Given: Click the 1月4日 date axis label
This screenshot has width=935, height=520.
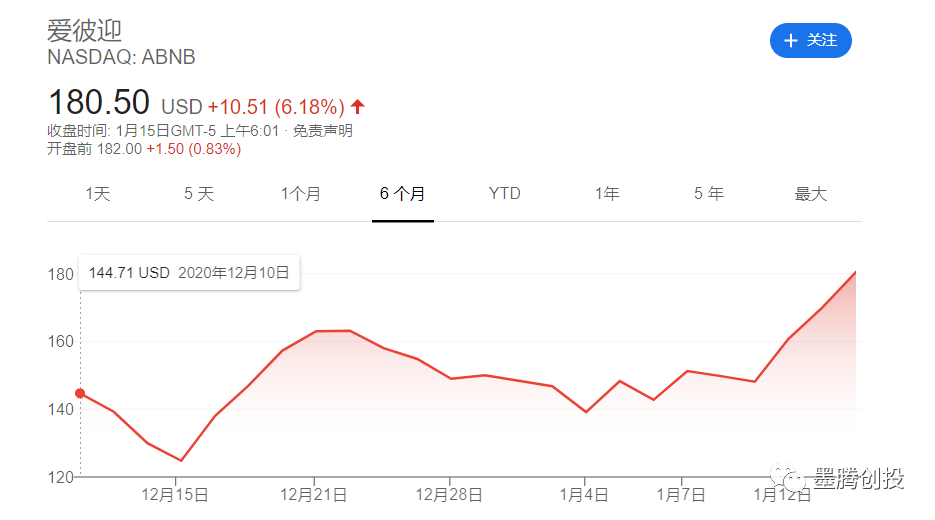Looking at the screenshot, I should coord(584,494).
